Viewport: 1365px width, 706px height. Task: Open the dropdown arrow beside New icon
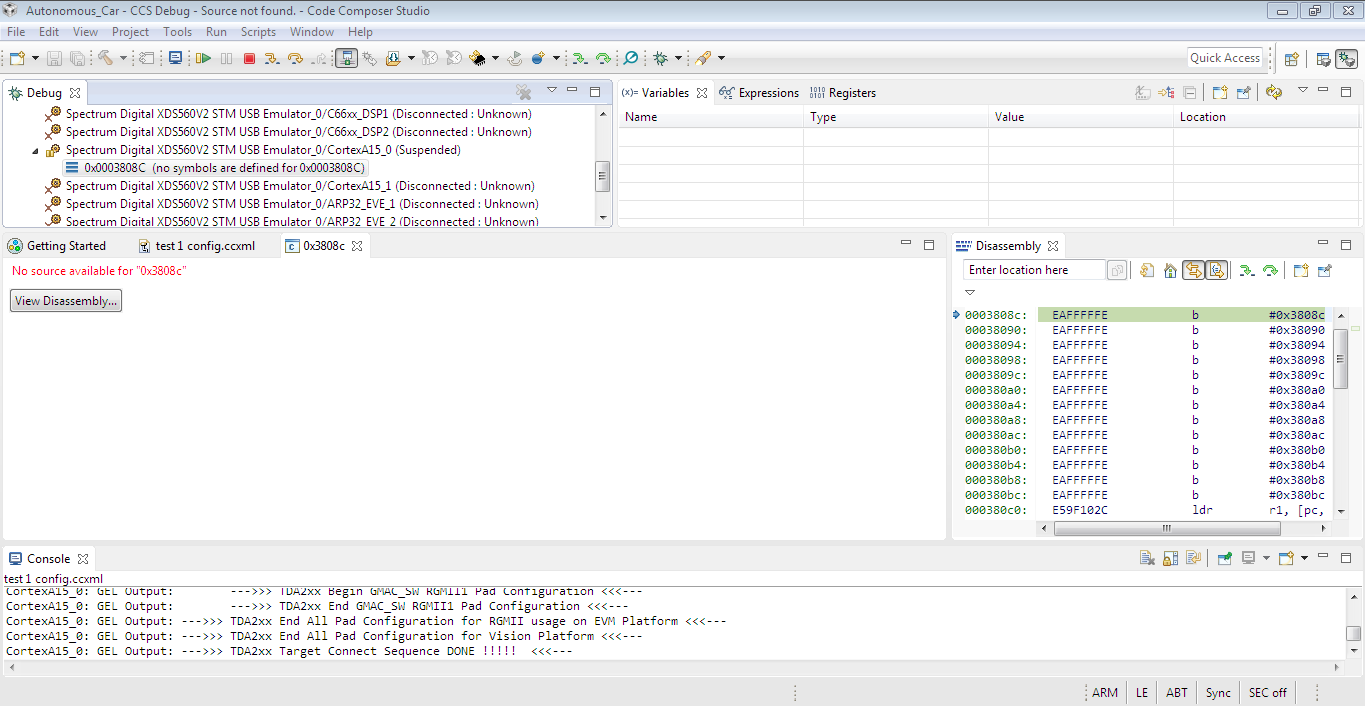[36, 59]
